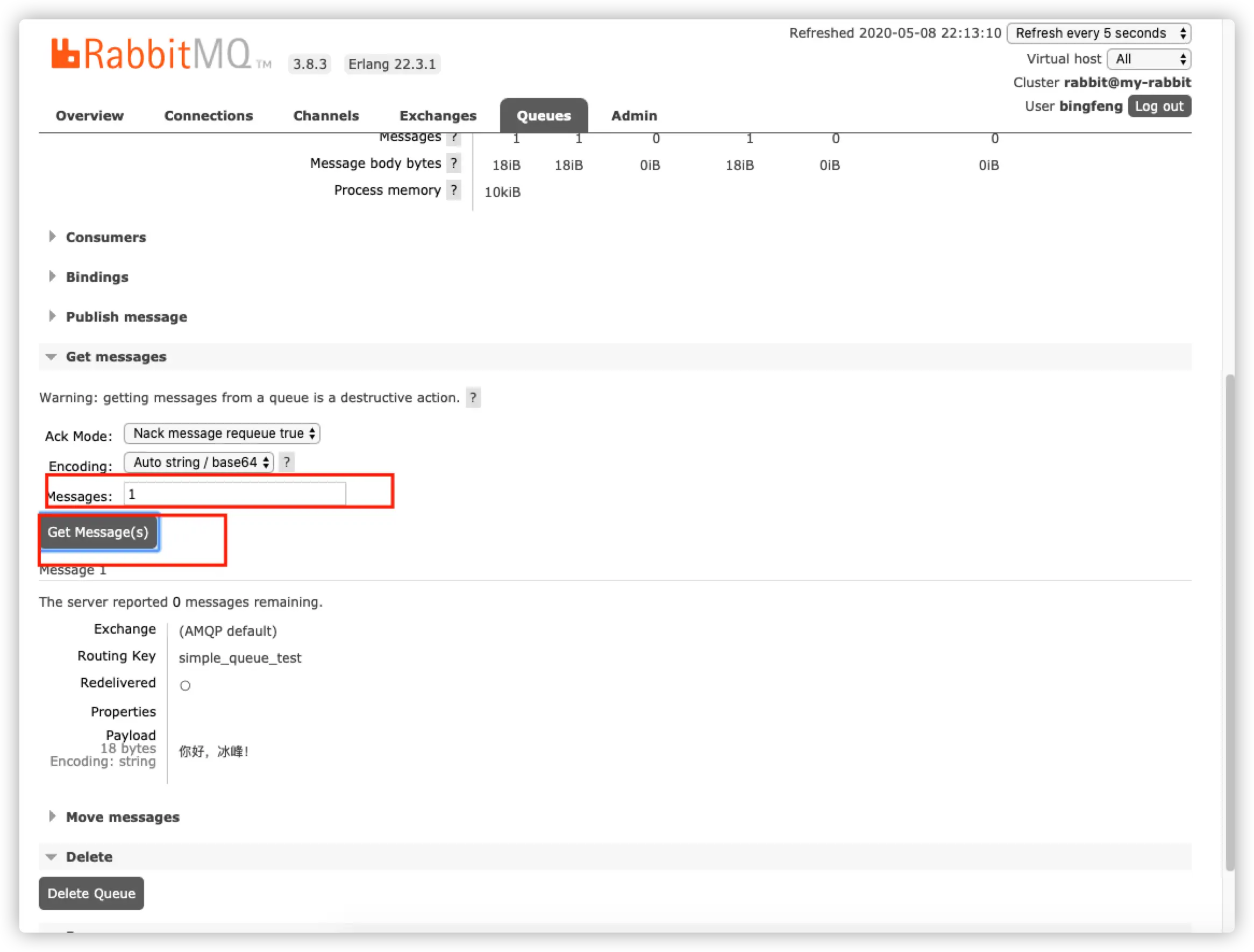
Task: Open the Virtual host dropdown
Action: pos(1149,59)
